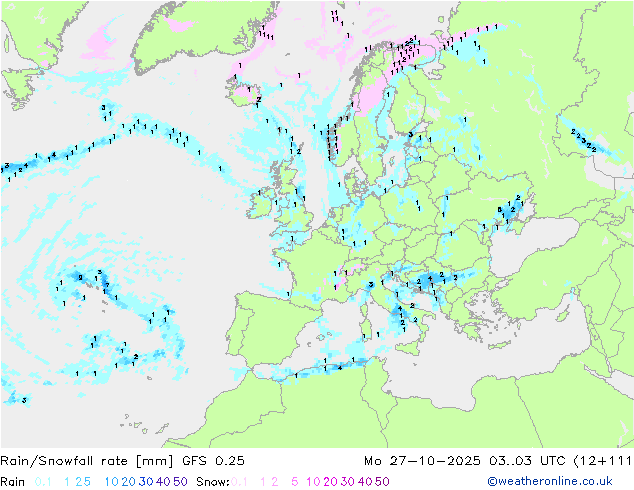Select the 'GFS 0.25' model label
This screenshot has width=634, height=490.
[x=213, y=461]
